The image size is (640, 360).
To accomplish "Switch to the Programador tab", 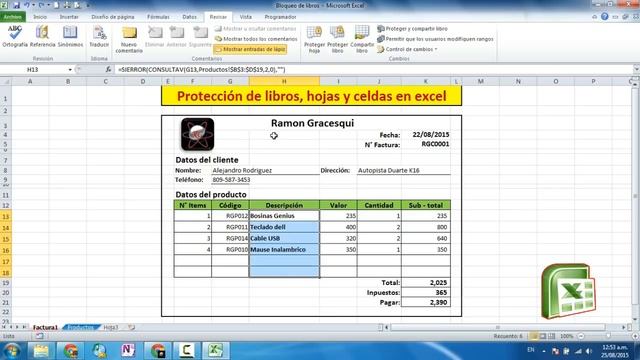I will [280, 17].
